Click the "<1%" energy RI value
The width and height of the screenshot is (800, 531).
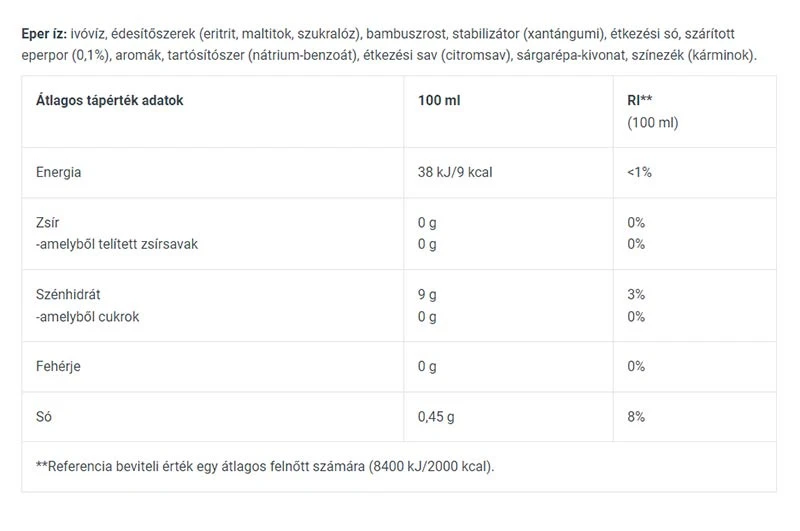coord(640,172)
